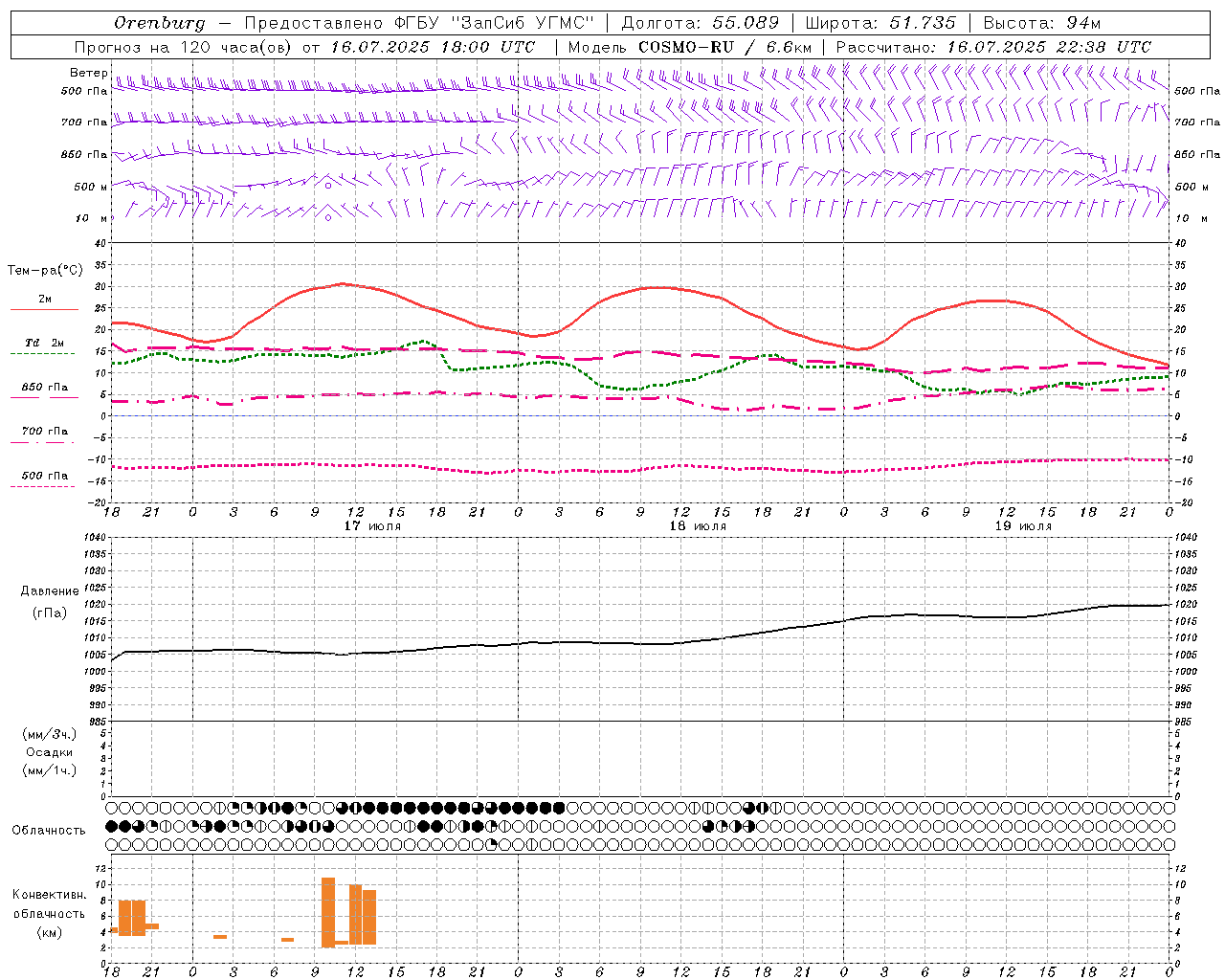1225x980 pixels.
Task: Click the solid red 2м legend line sample
Action: pos(44,310)
